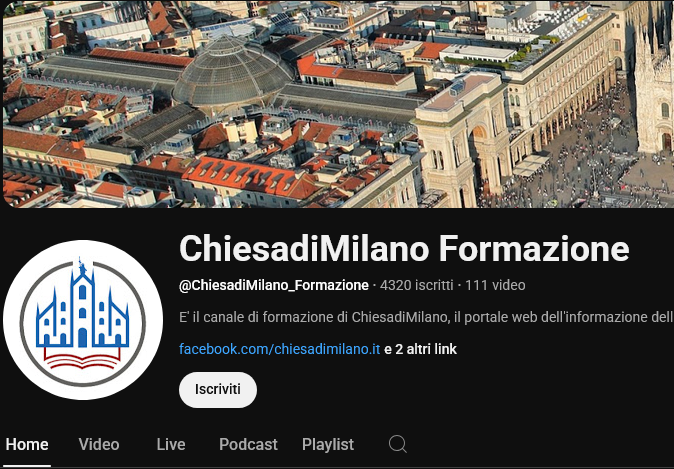Subscribe with the Iscriviti button
The image size is (674, 469).
pyautogui.click(x=218, y=389)
